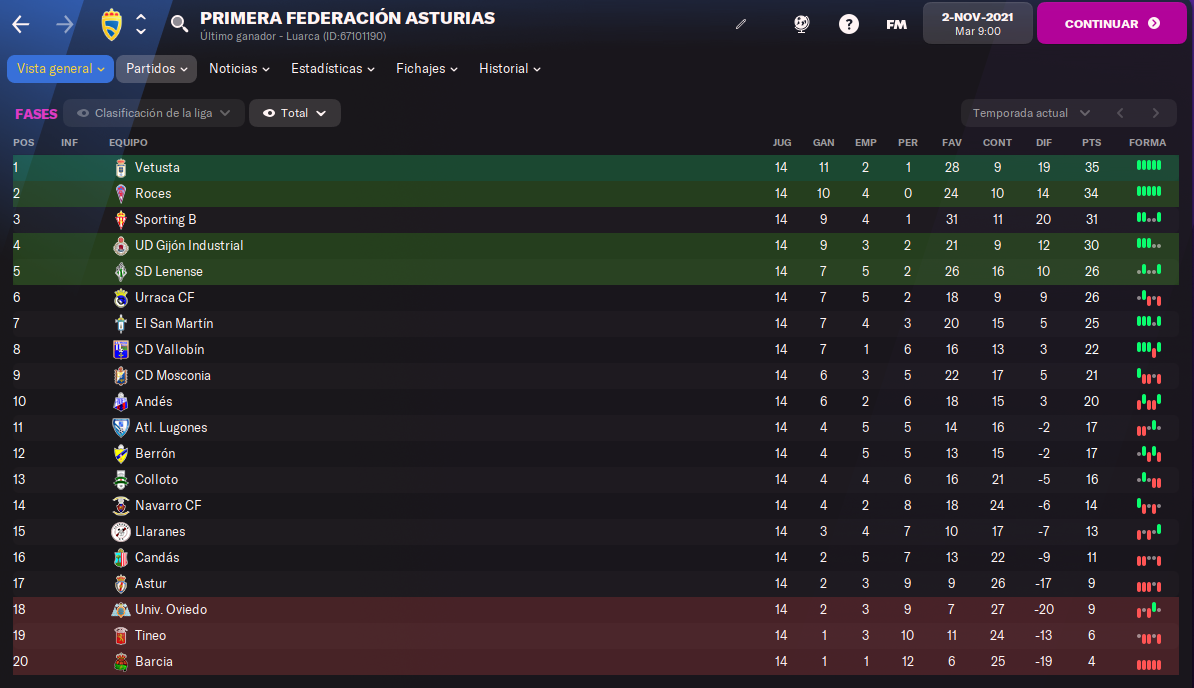
Task: Sort table by PTS column header
Action: coord(1091,142)
